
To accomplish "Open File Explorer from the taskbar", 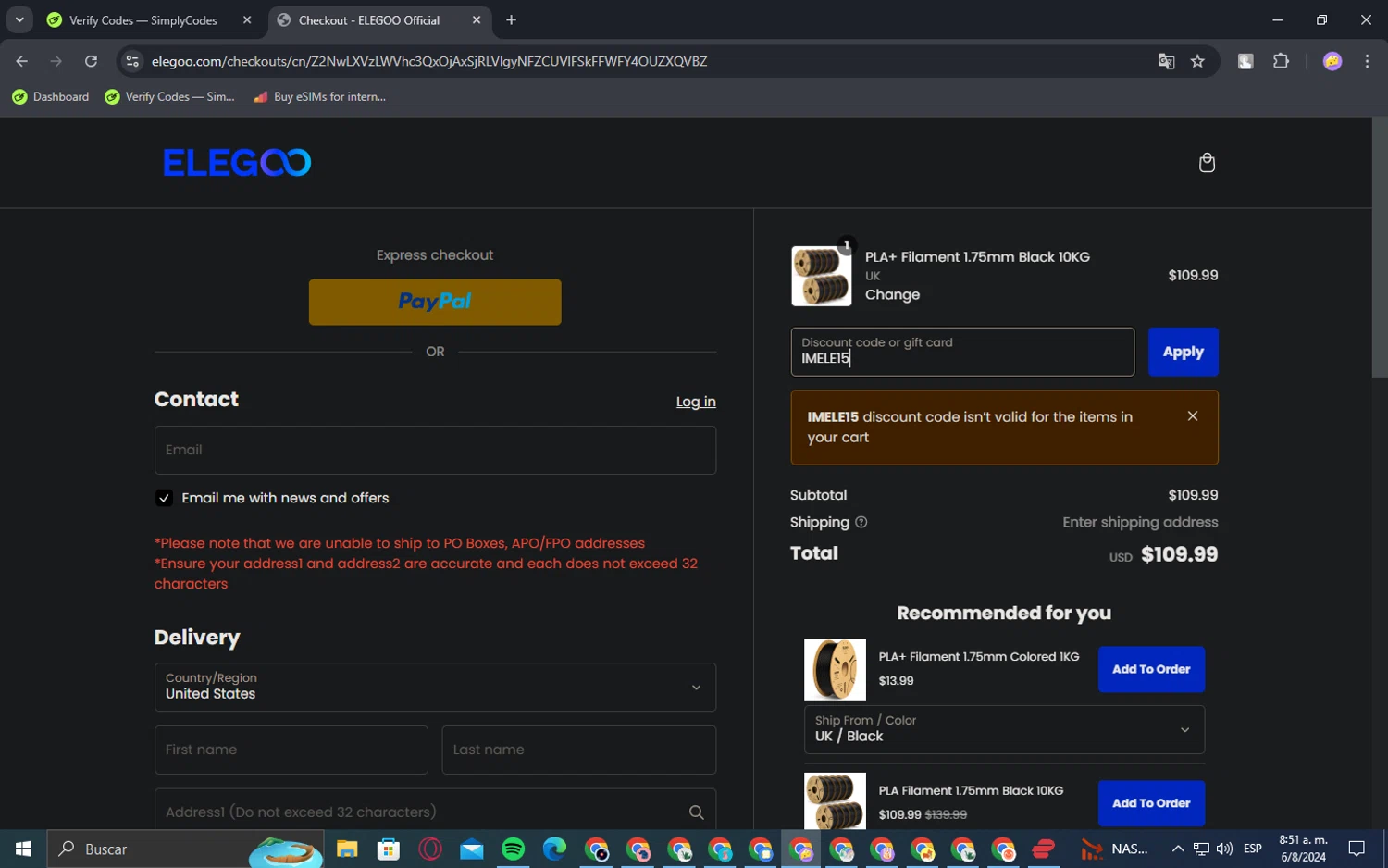I will click(347, 849).
